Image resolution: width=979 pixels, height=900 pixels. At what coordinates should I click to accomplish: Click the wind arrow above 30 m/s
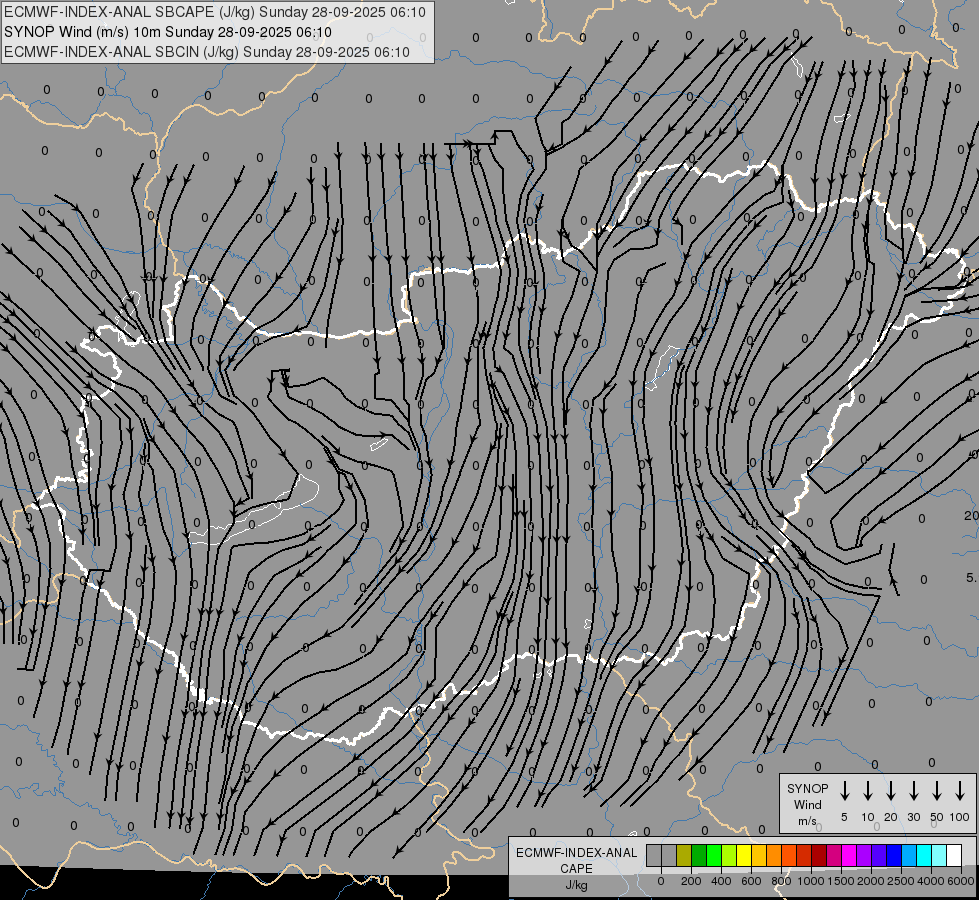pyautogui.click(x=913, y=790)
